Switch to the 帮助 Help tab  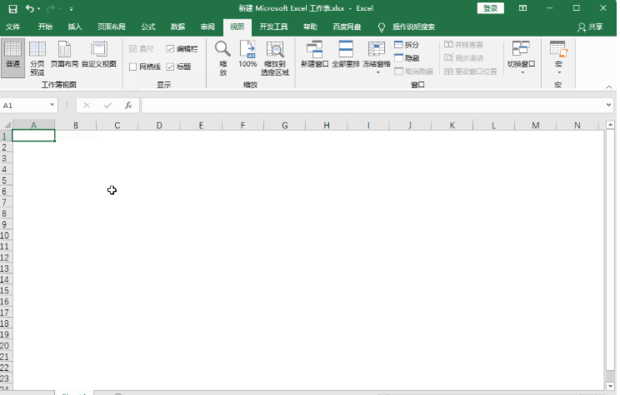[310, 27]
